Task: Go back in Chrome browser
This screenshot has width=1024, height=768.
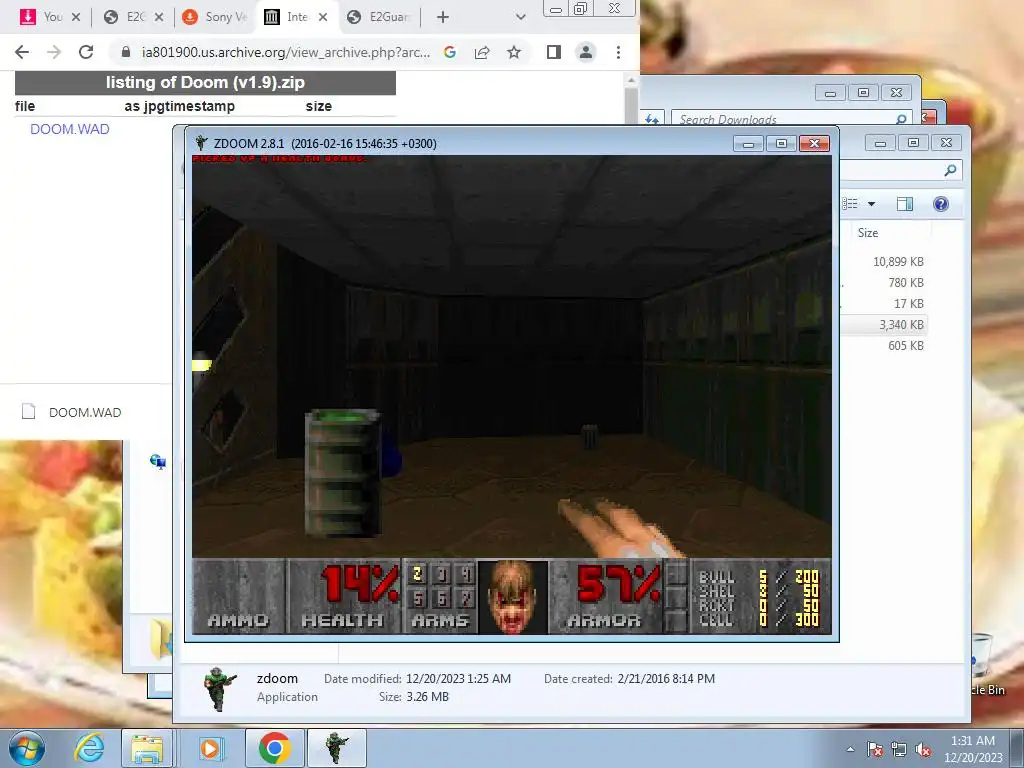Action: coord(22,52)
